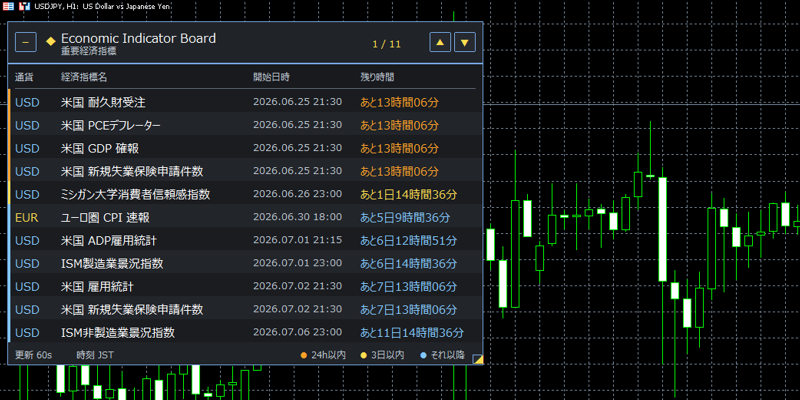Image resolution: width=800 pixels, height=400 pixels.
Task: Click the Economic Indicator Board title
Action: [x=138, y=38]
